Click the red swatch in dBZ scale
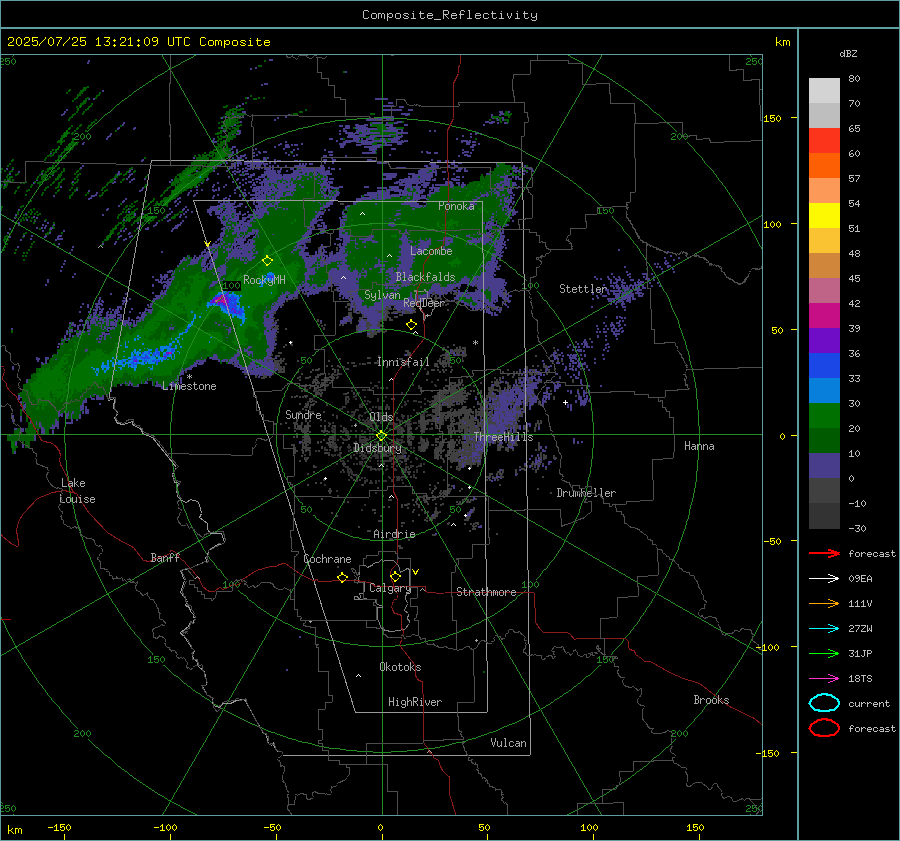This screenshot has width=900, height=841. [824, 140]
